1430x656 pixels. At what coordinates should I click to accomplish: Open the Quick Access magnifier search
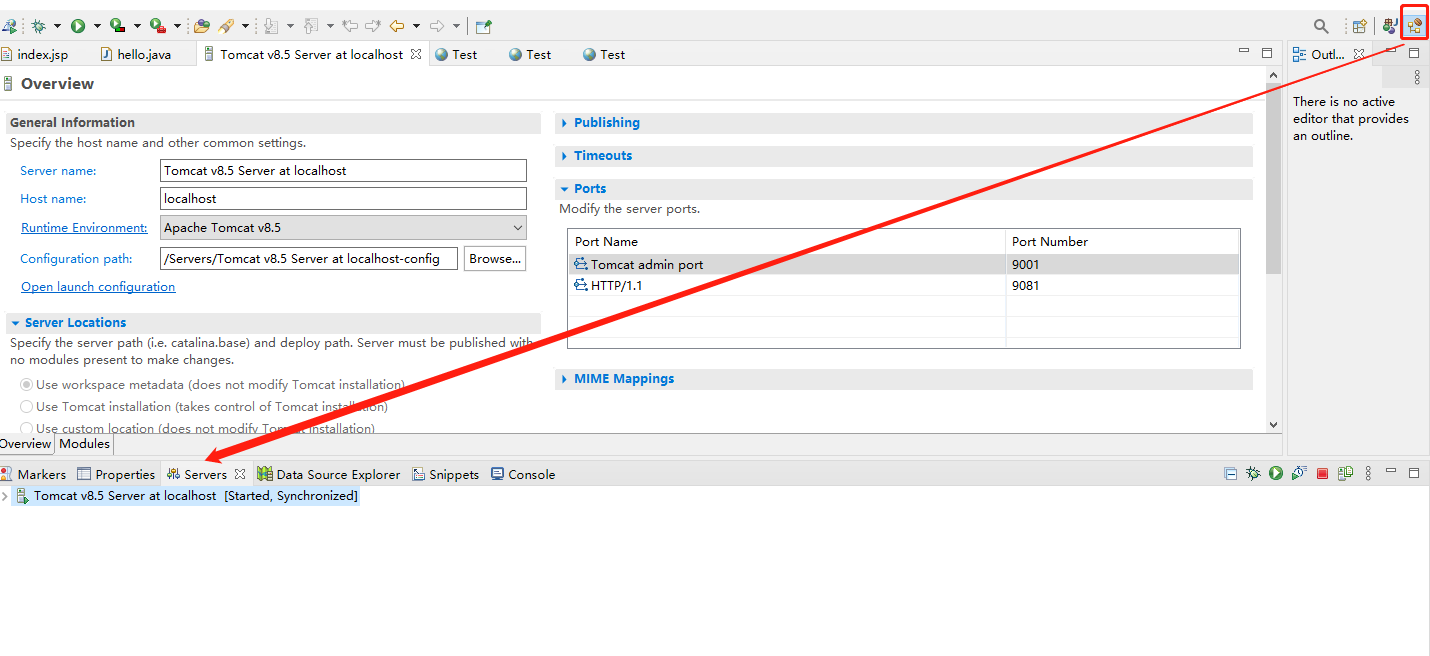pyautogui.click(x=1321, y=26)
